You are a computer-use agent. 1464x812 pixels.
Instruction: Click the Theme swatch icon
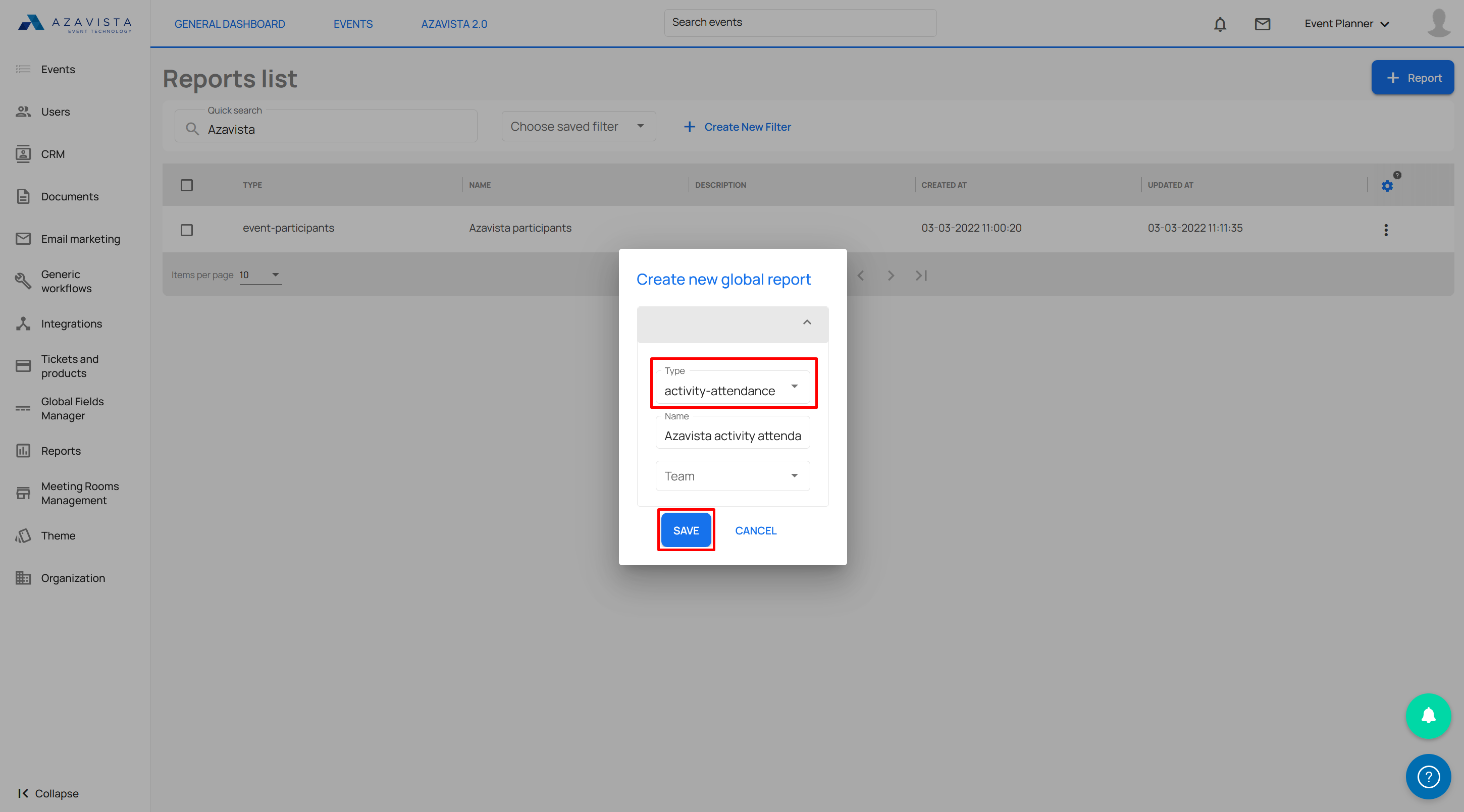click(23, 535)
